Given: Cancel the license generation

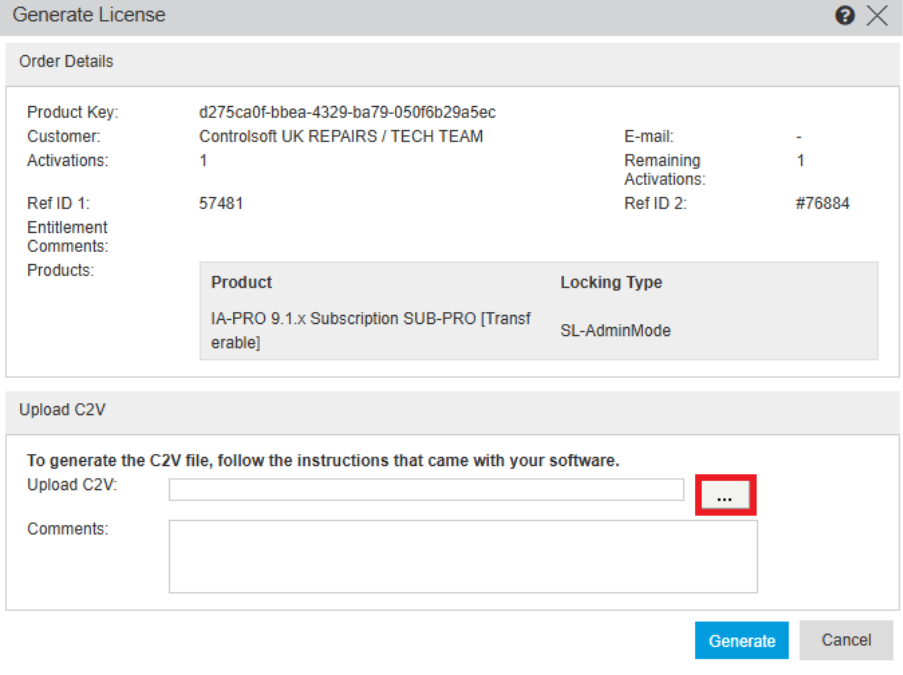Looking at the screenshot, I should pos(846,640).
